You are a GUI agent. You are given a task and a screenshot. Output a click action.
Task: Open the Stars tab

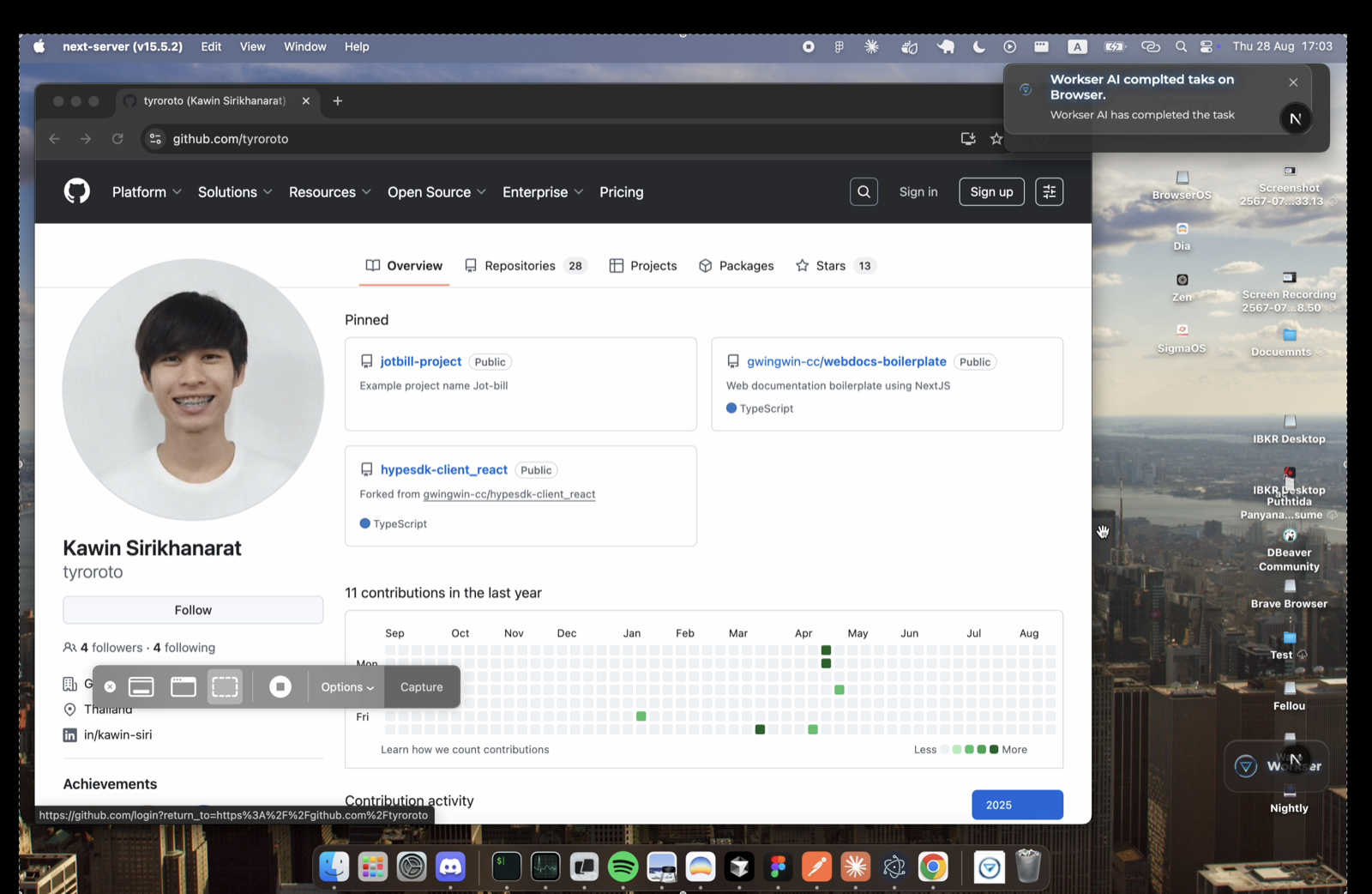[x=835, y=266]
